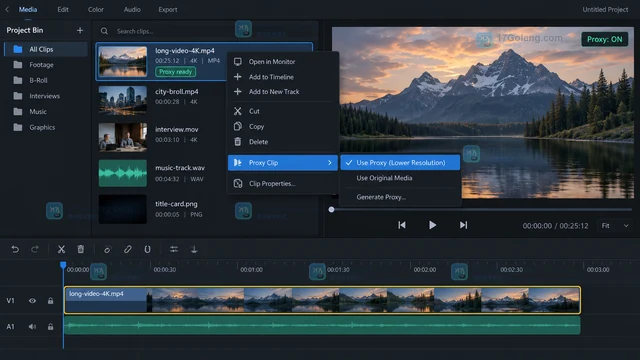640x360 pixels.
Task: Lock the V1 video track
Action: [51, 301]
